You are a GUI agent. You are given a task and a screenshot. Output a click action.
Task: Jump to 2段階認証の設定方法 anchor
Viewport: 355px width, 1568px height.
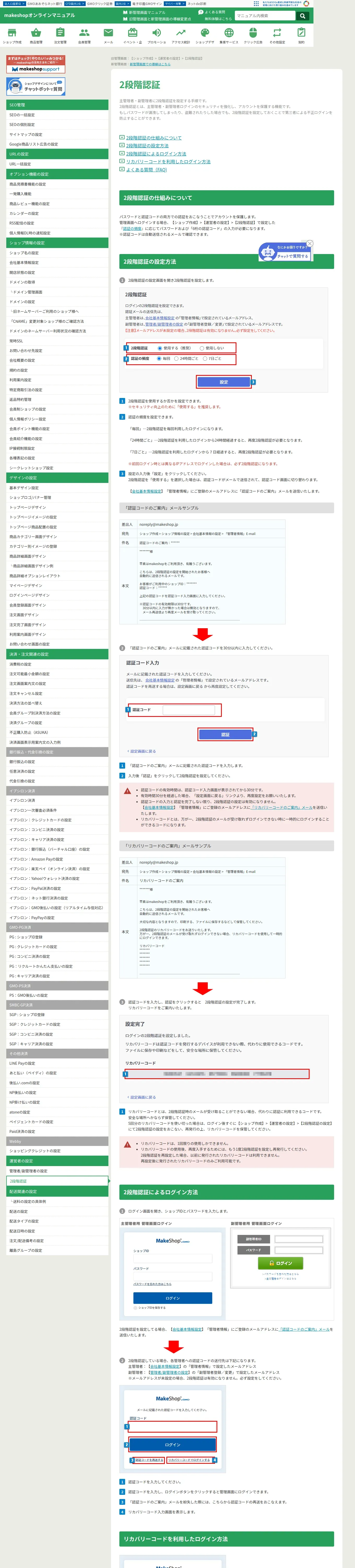147,146
